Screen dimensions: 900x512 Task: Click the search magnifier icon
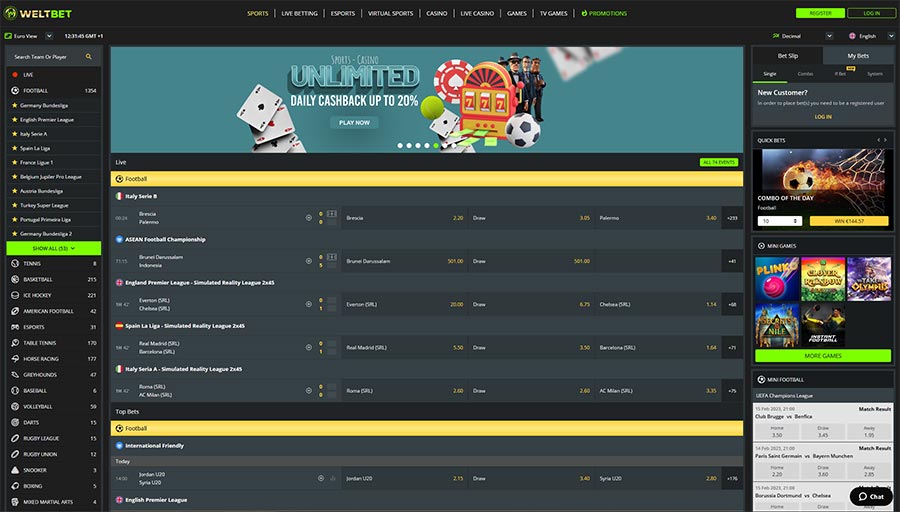[88, 57]
